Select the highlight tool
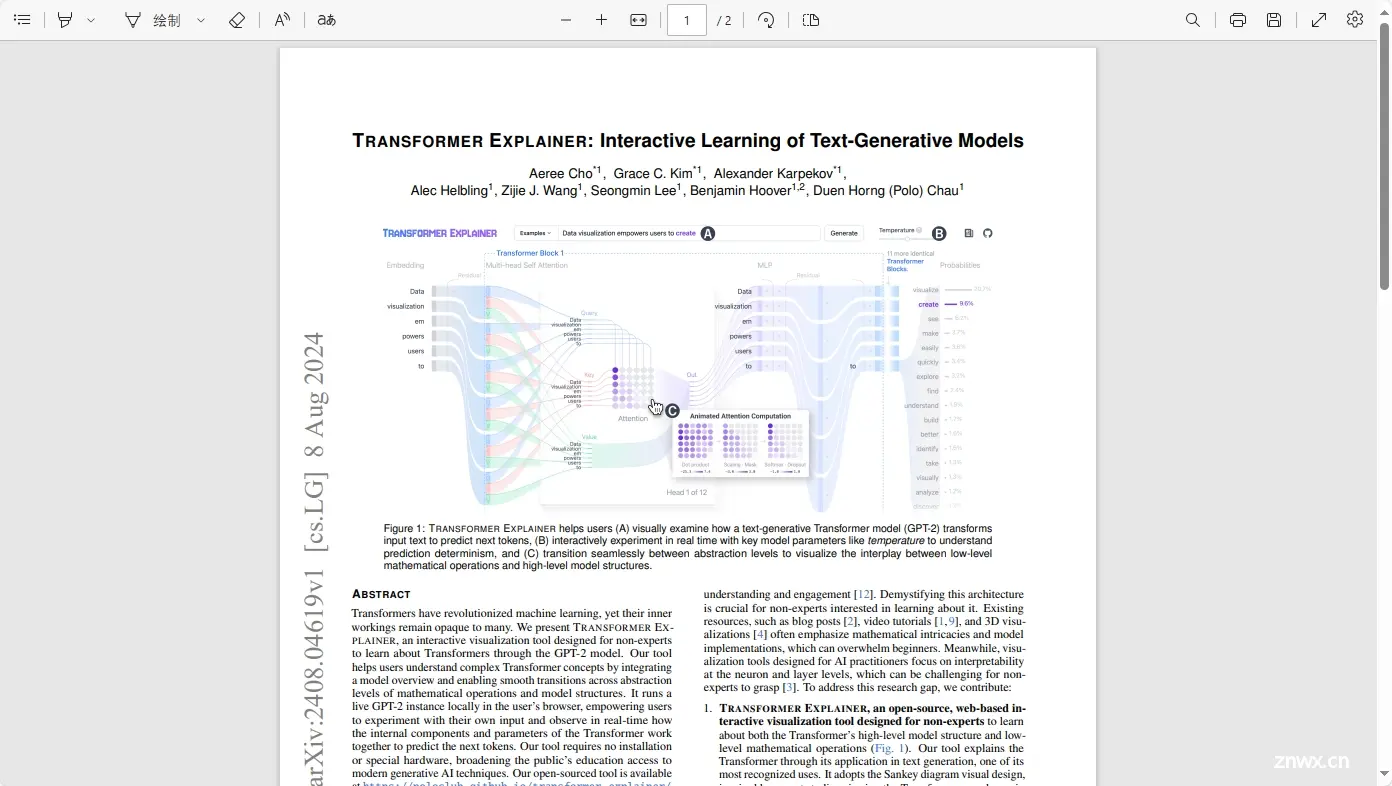The height and width of the screenshot is (786, 1392). pyautogui.click(x=65, y=20)
